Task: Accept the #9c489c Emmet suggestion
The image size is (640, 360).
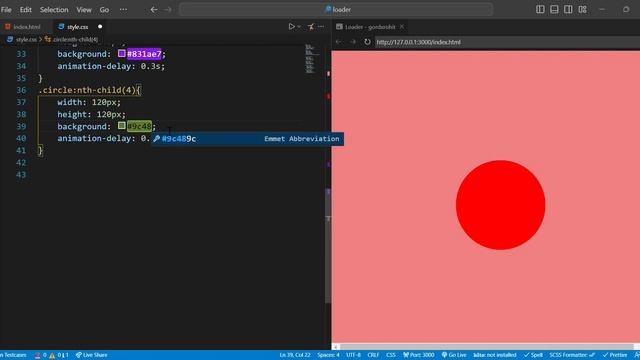Action: (247, 139)
